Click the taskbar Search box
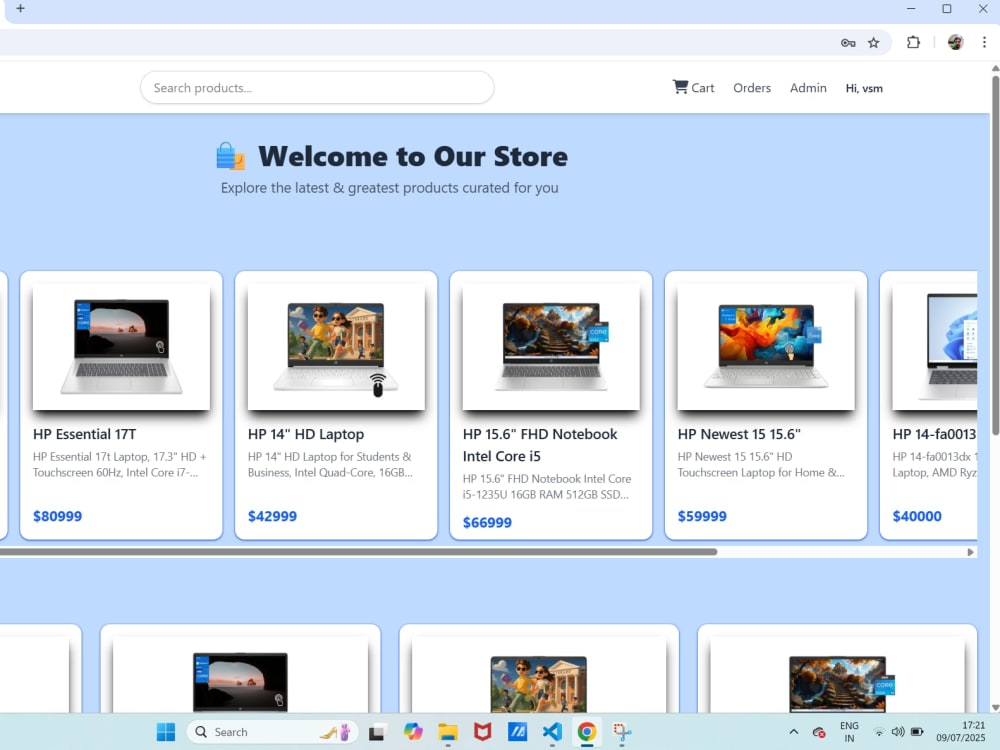 [273, 732]
